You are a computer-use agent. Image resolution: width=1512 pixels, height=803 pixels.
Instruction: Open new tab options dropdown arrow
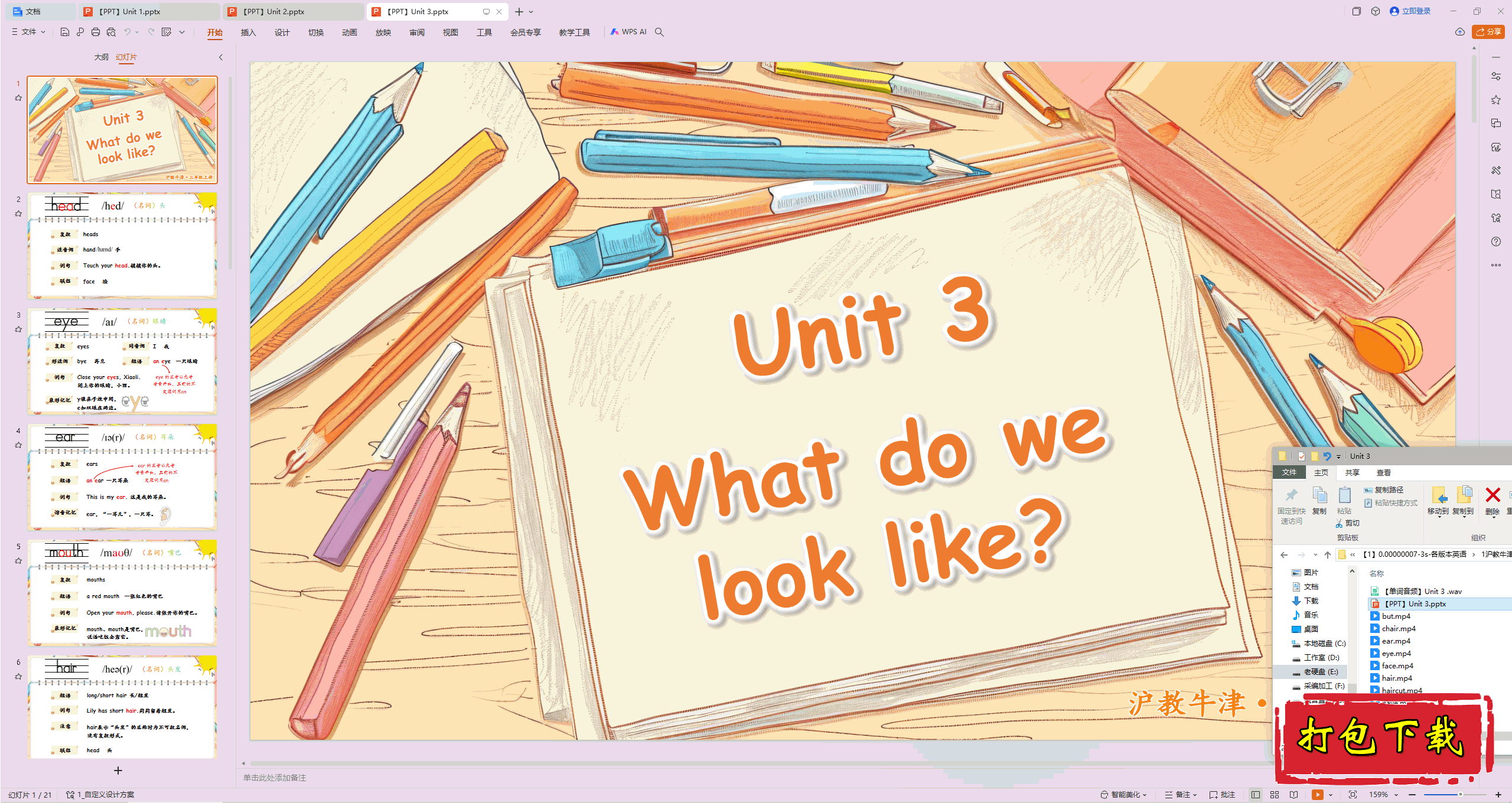click(x=531, y=12)
